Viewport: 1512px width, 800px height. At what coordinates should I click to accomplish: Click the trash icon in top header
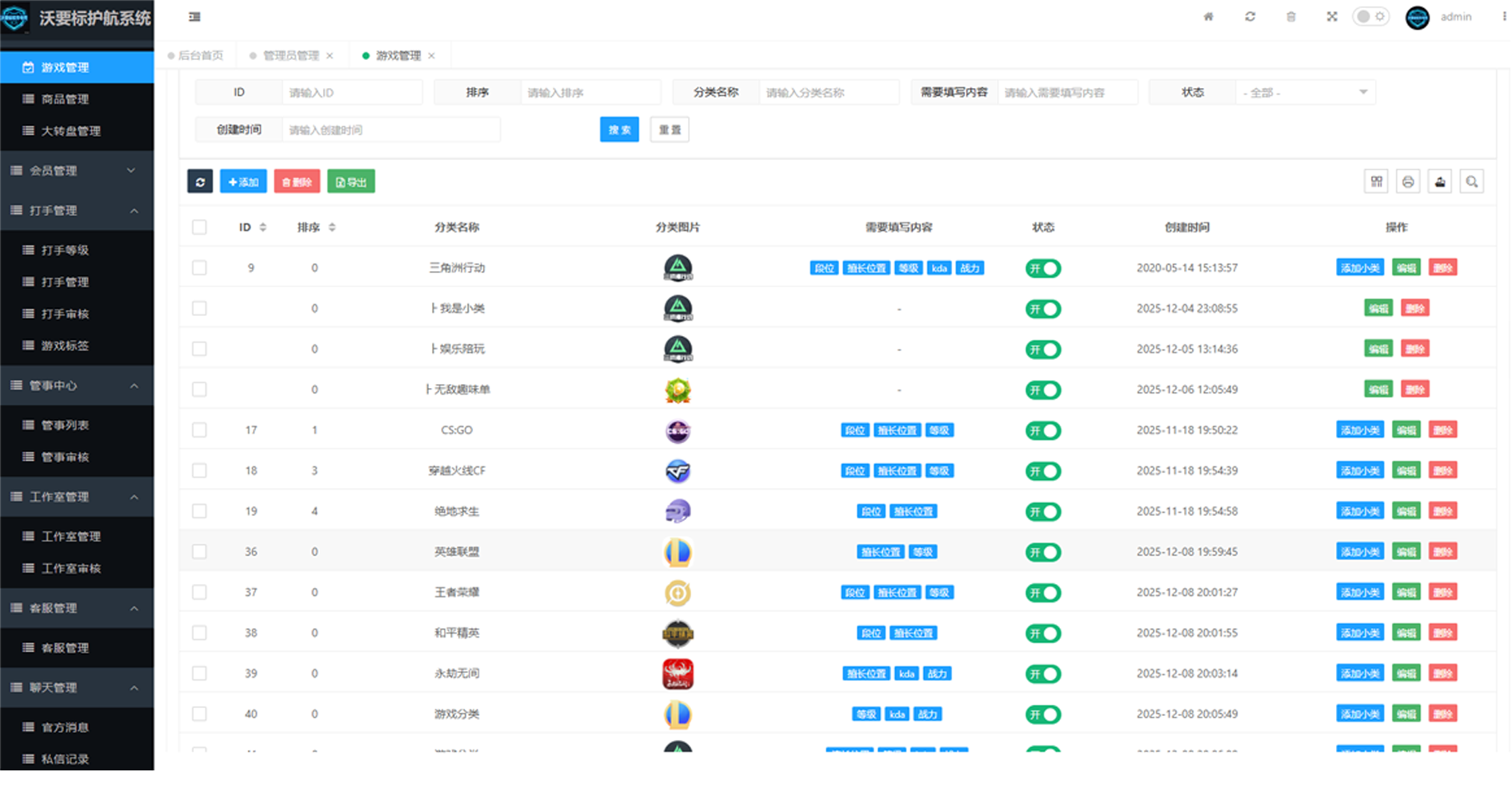[x=1290, y=17]
